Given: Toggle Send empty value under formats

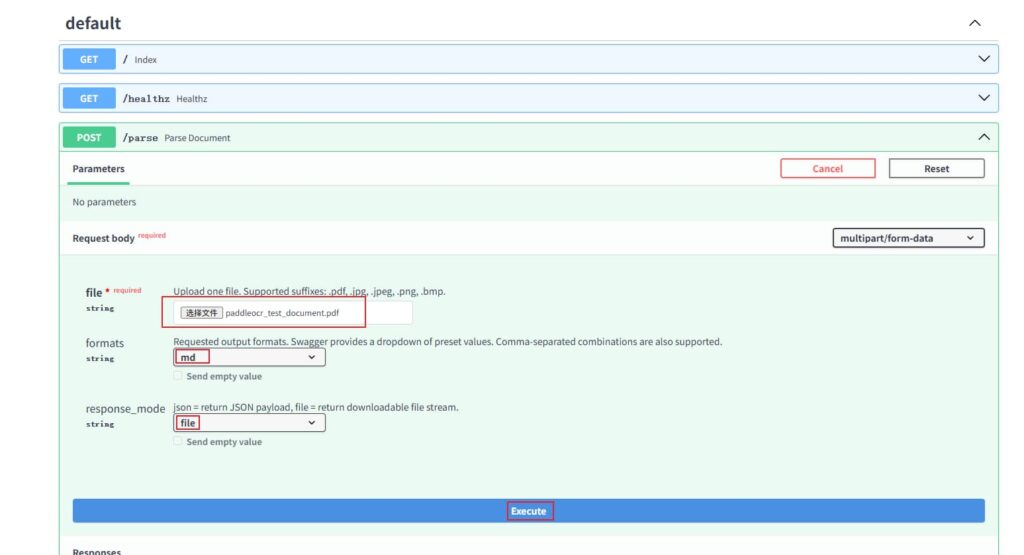Looking at the screenshot, I should point(179,377).
